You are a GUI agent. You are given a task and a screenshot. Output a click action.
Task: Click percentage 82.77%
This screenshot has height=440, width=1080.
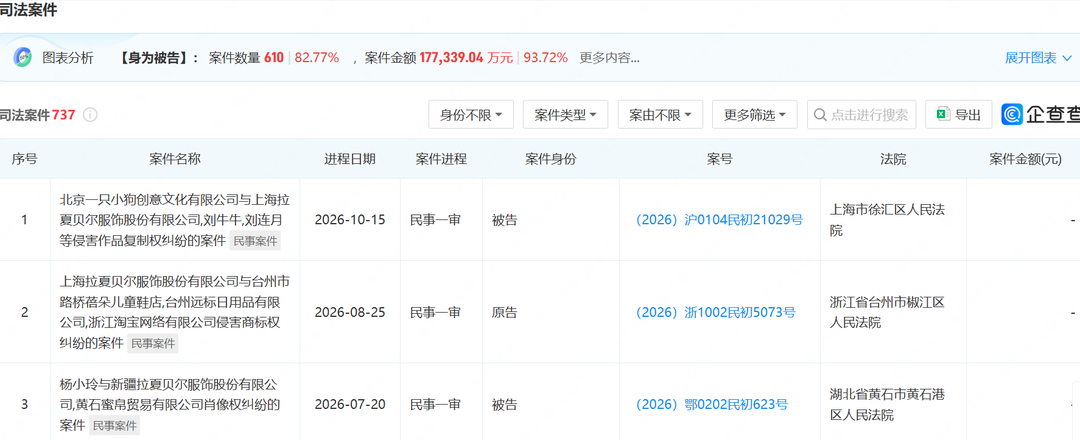click(x=317, y=58)
